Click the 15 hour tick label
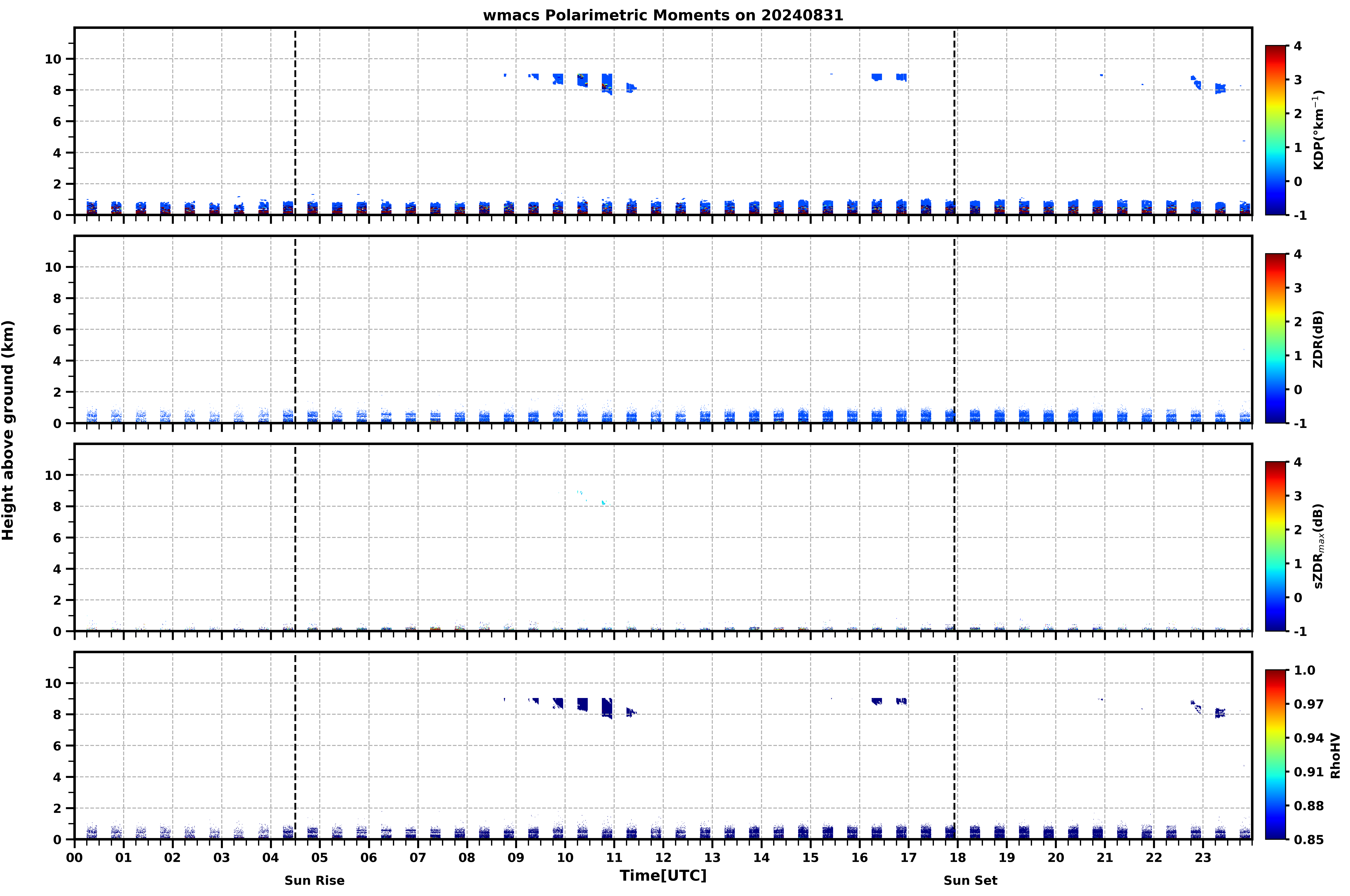 pos(810,858)
